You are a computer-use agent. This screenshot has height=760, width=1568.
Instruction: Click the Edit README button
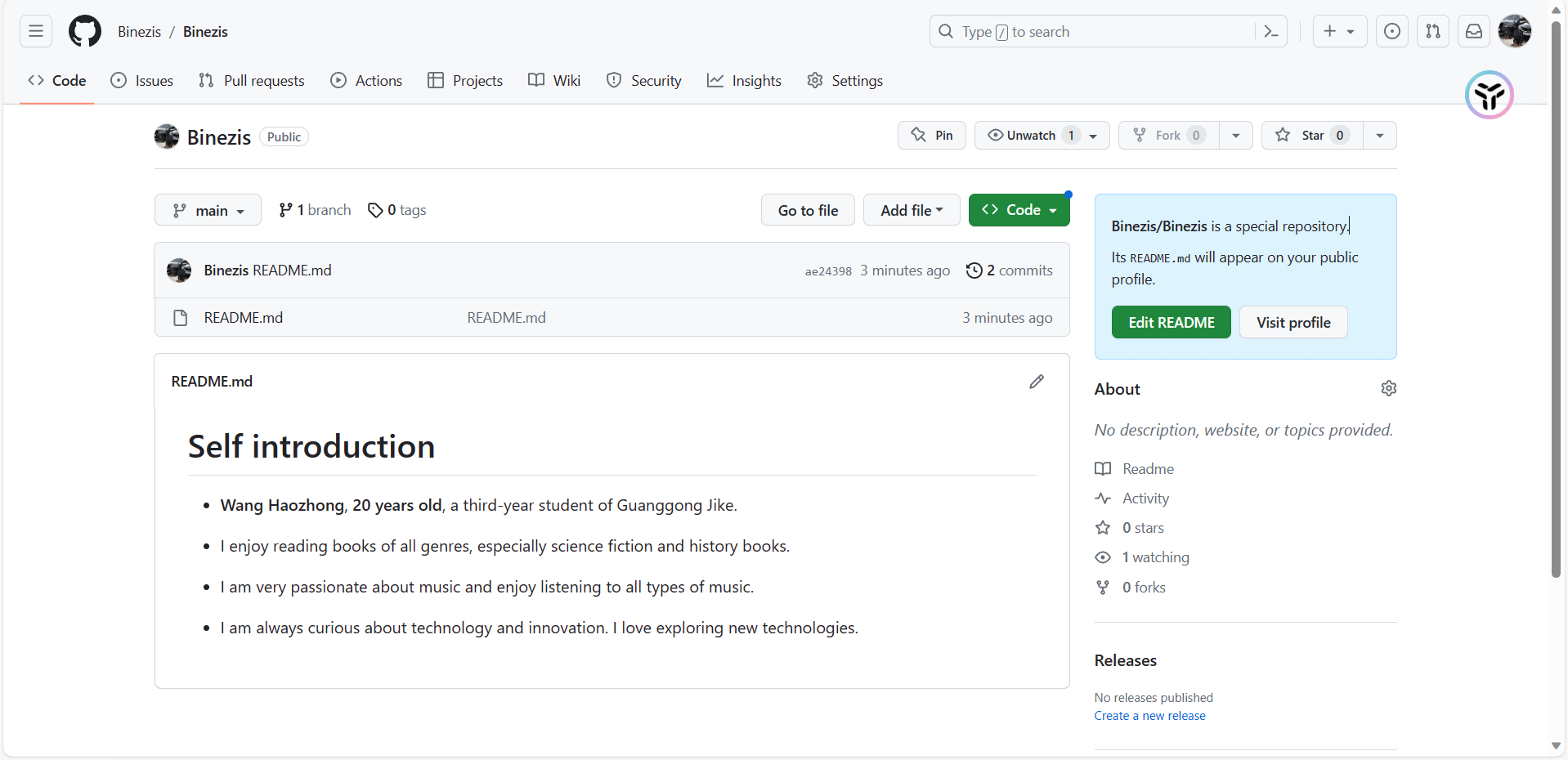point(1171,323)
